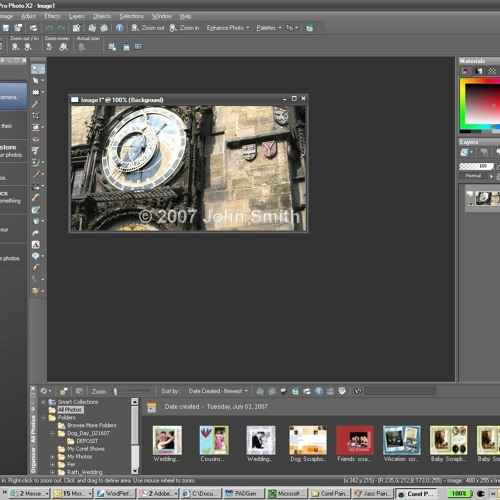Screen dimensions: 500x500
Task: Click the print icon in toolbar
Action: (x=33, y=28)
